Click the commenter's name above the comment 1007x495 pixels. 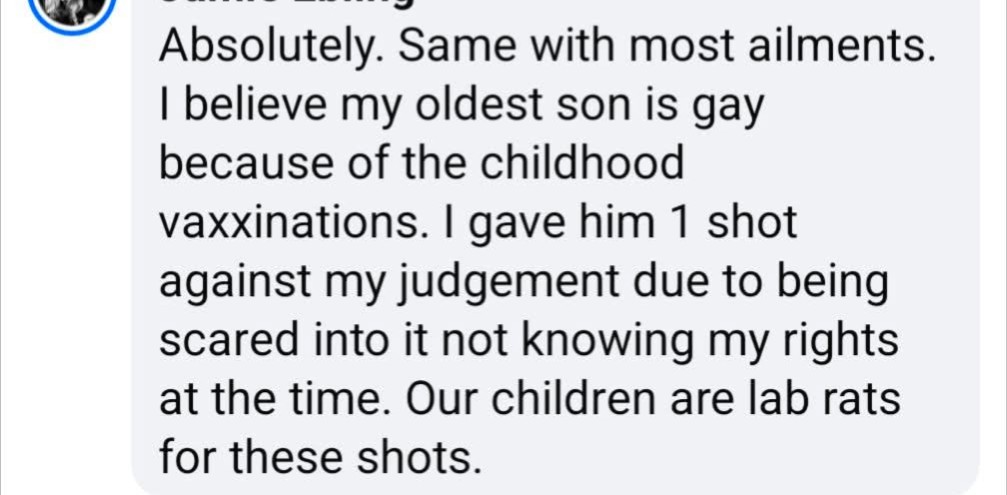pyautogui.click(x=285, y=4)
